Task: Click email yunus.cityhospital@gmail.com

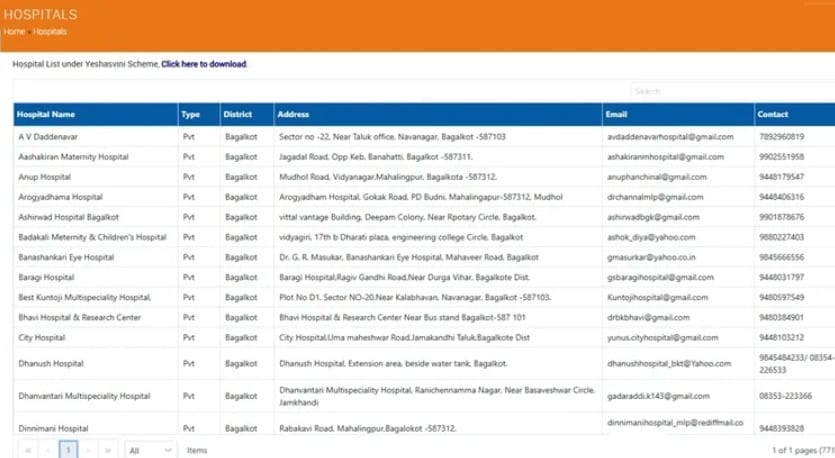Action: click(662, 338)
